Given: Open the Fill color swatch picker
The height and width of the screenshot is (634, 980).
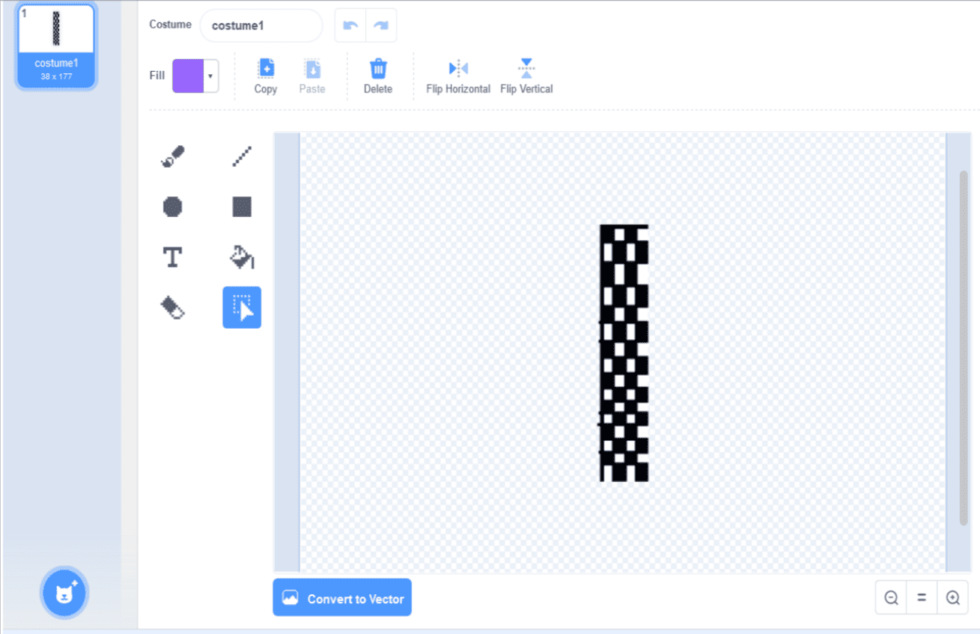Looking at the screenshot, I should [187, 75].
